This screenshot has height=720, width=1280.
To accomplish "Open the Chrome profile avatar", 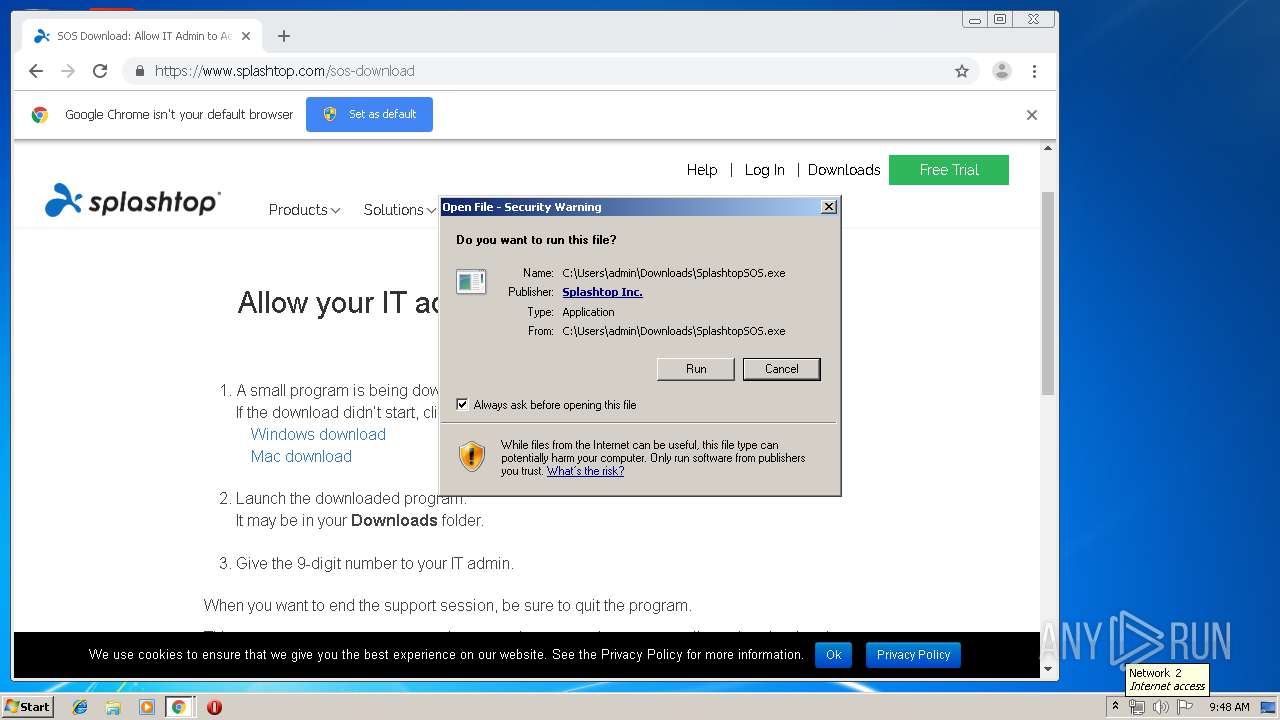I will [1001, 71].
